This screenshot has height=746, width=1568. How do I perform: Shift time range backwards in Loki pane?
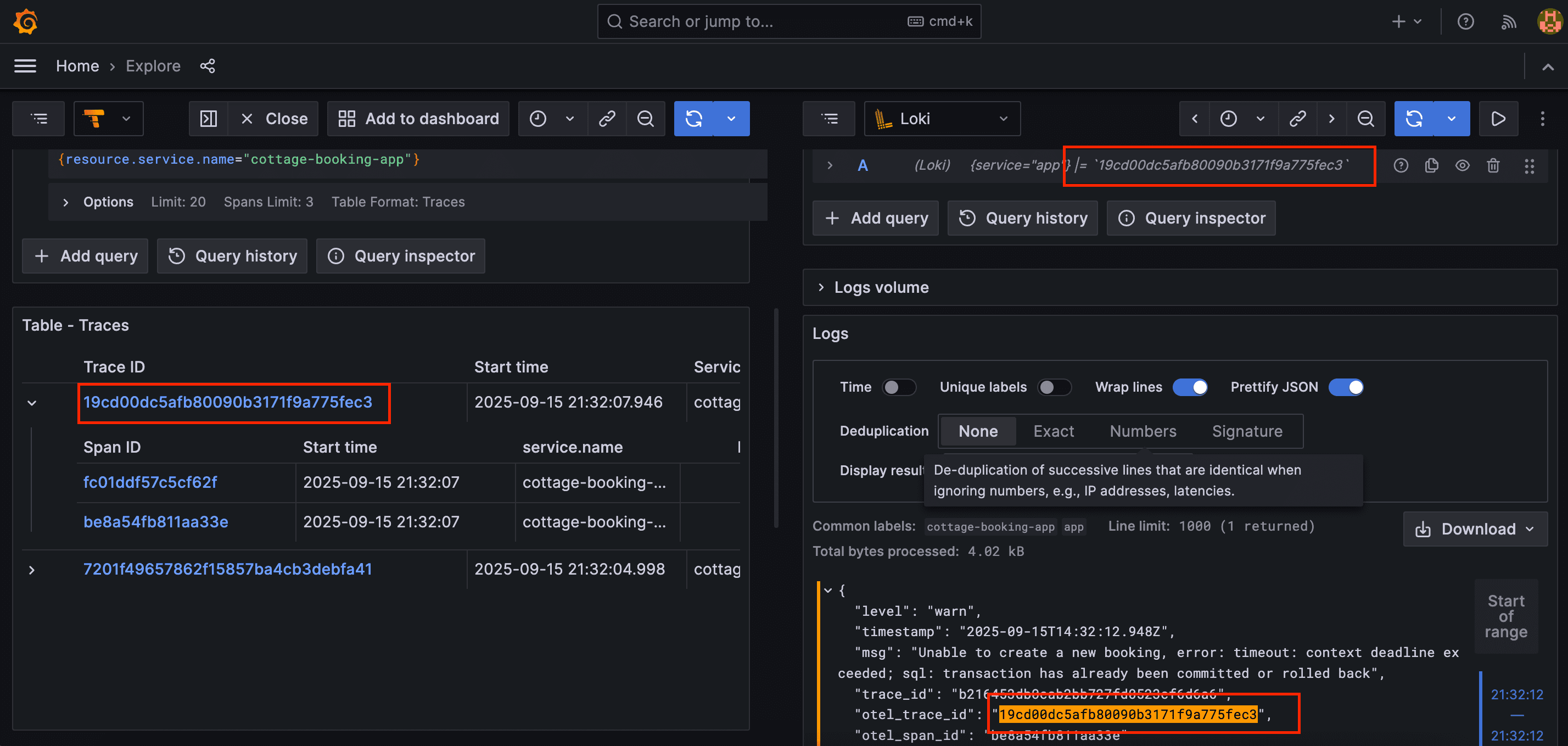click(x=1195, y=119)
